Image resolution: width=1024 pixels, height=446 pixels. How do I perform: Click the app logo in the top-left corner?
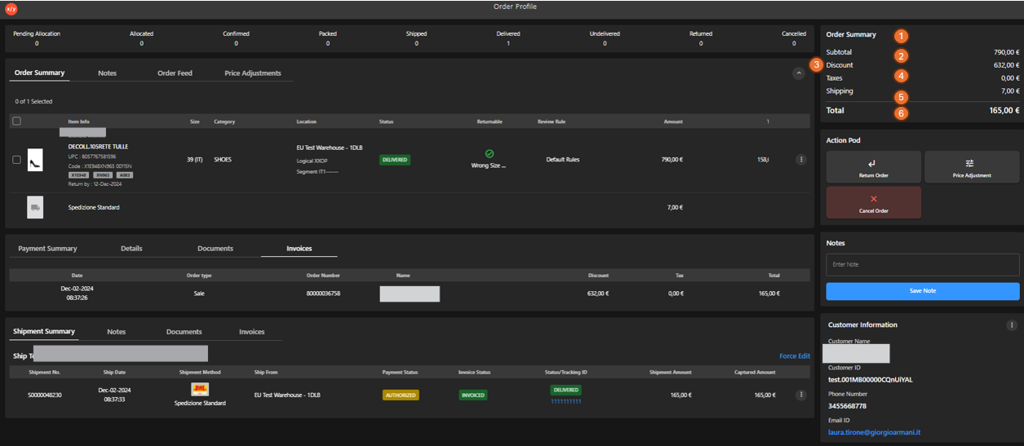coord(11,9)
